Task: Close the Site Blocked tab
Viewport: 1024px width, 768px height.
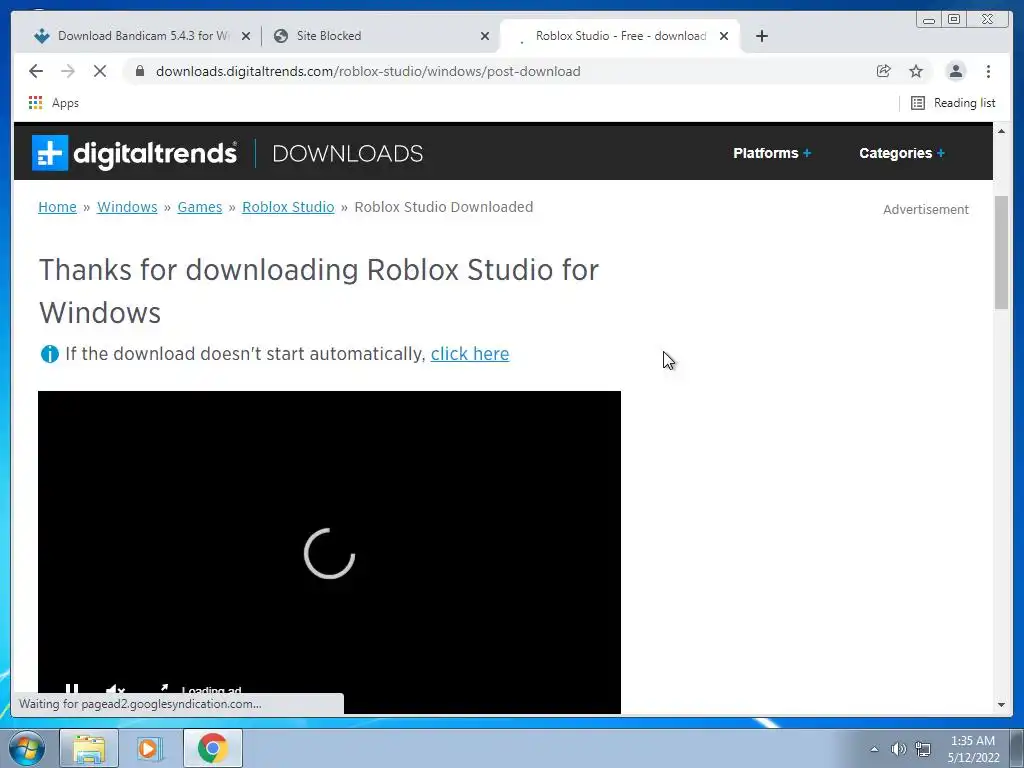Action: tap(485, 36)
